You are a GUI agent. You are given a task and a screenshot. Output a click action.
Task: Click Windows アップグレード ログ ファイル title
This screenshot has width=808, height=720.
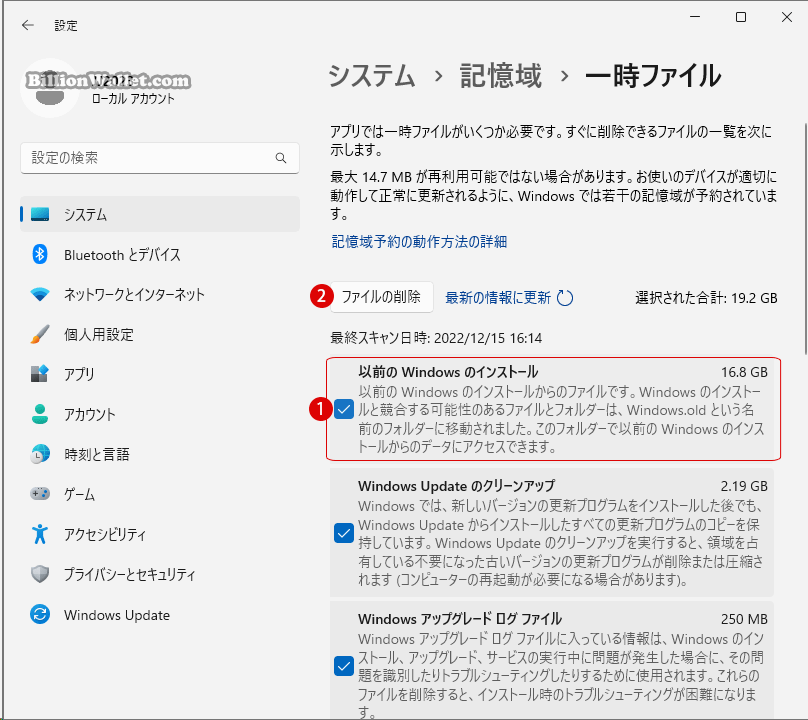460,618
